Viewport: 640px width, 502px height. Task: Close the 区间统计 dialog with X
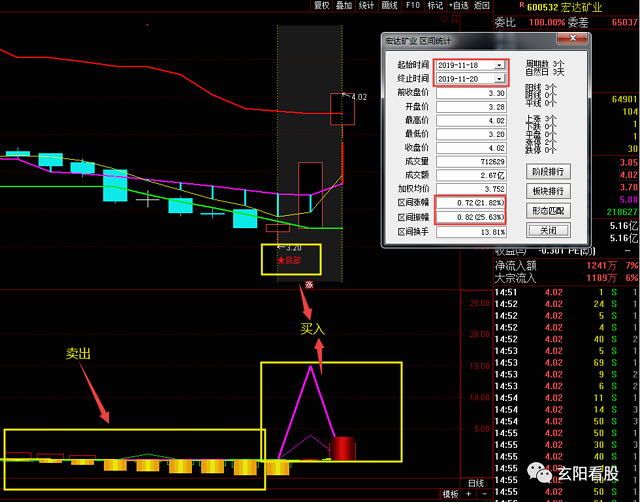[x=573, y=38]
